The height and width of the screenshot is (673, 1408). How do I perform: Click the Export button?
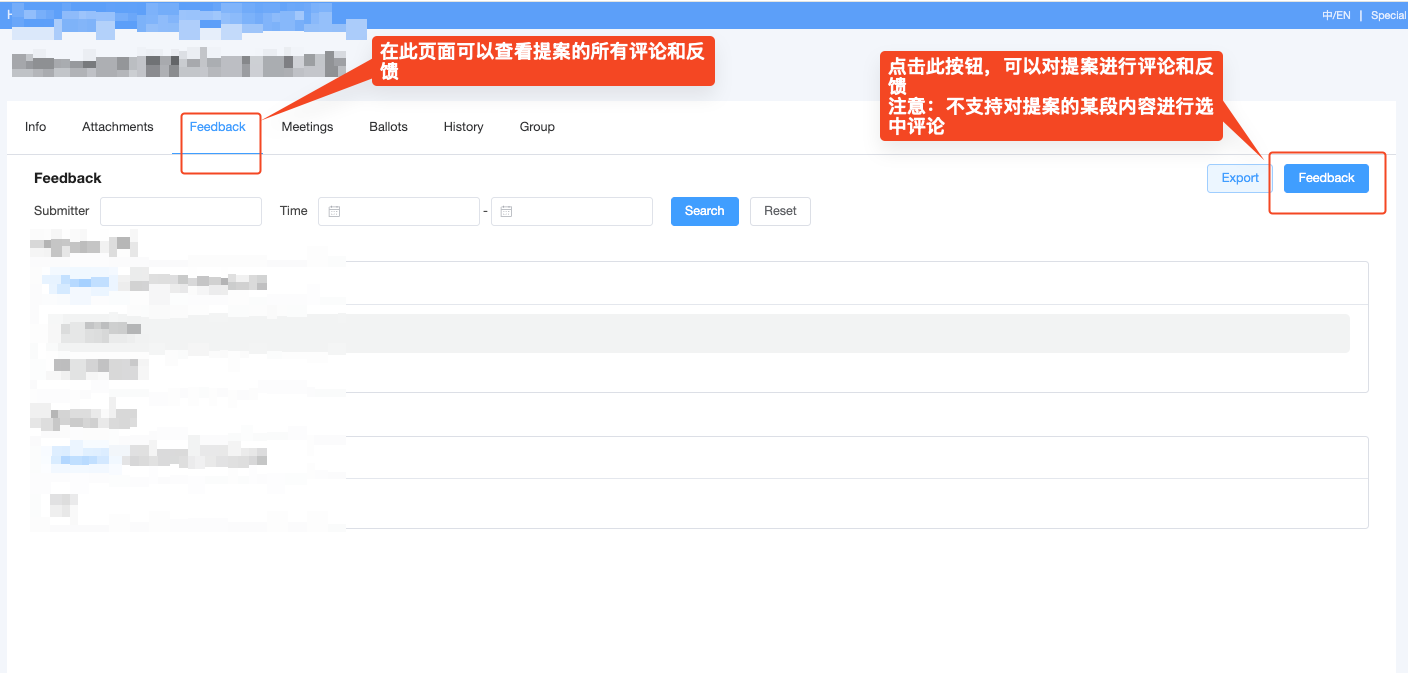pos(1240,178)
